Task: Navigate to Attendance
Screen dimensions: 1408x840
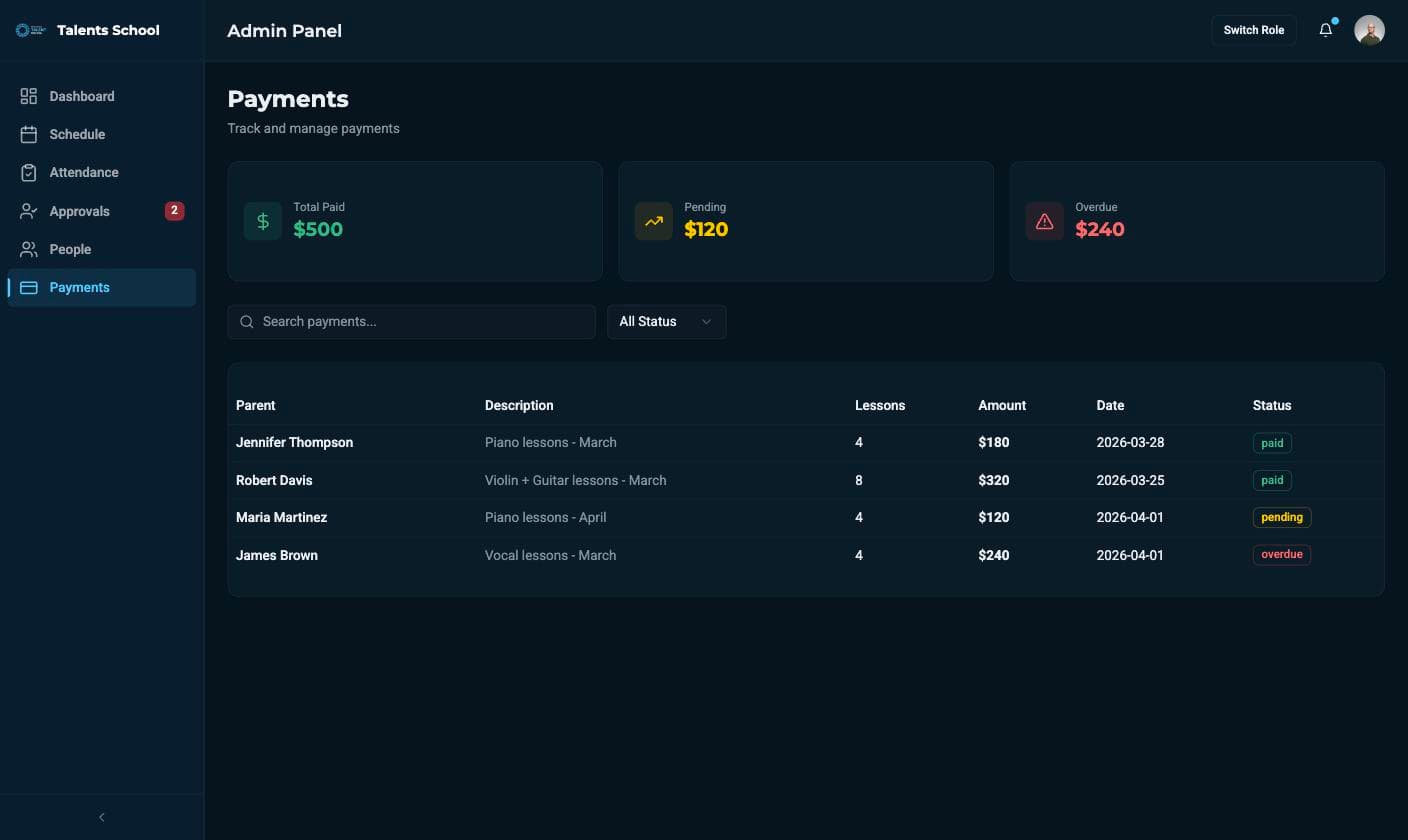Action: click(101, 172)
